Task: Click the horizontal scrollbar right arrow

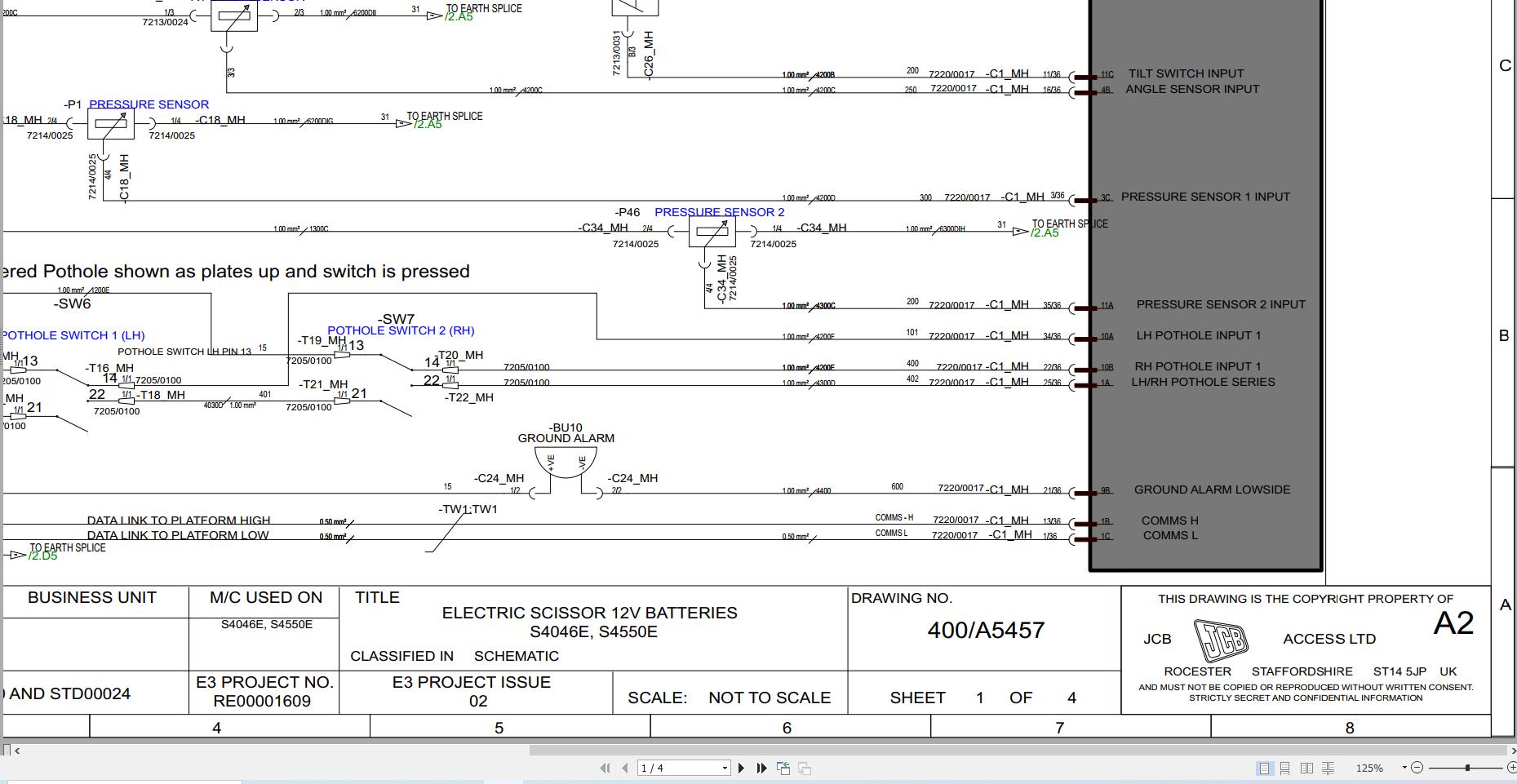Action: [x=1513, y=751]
